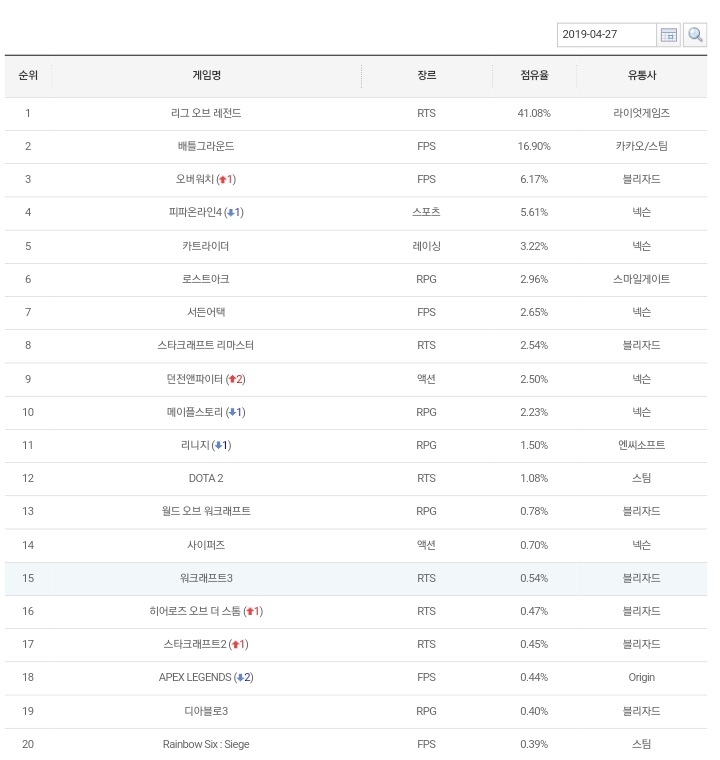The image size is (720, 760).
Task: Click red up arrow beside 던전앤파이터
Action: click(x=232, y=379)
